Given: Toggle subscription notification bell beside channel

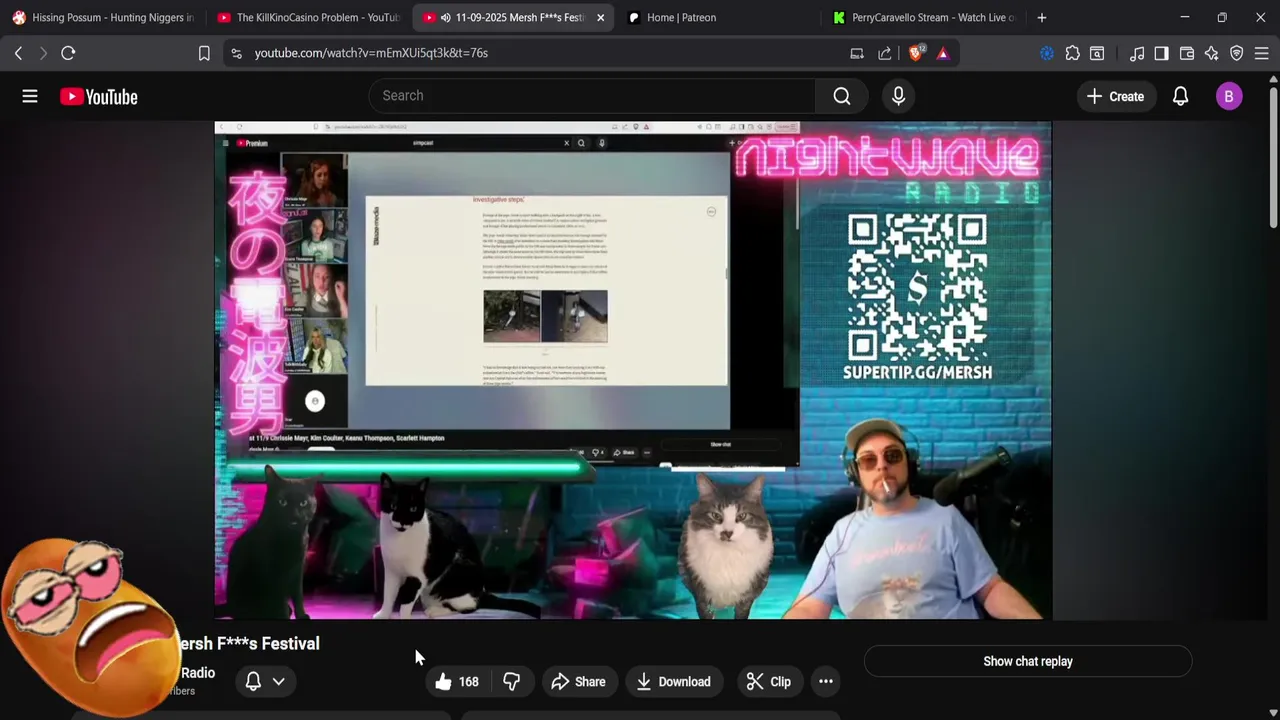Looking at the screenshot, I should [x=253, y=681].
